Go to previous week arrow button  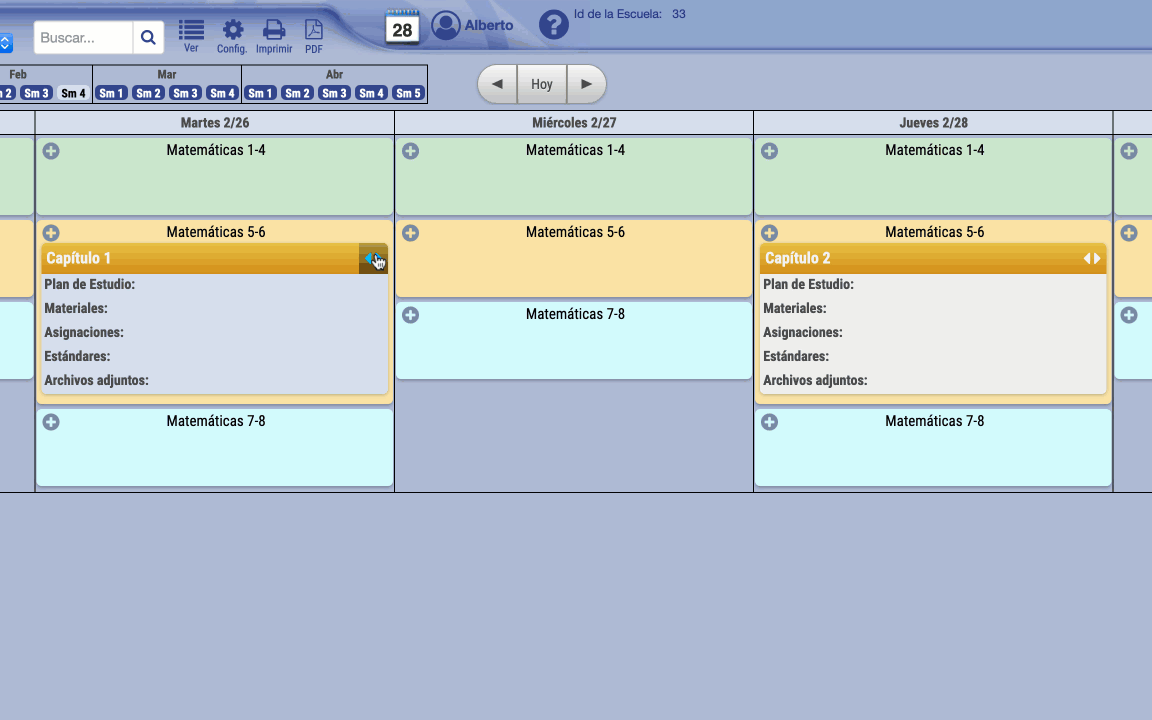[497, 84]
